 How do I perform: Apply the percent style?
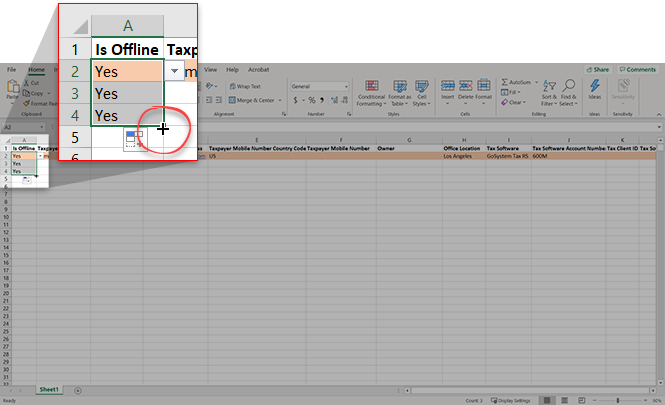point(312,100)
